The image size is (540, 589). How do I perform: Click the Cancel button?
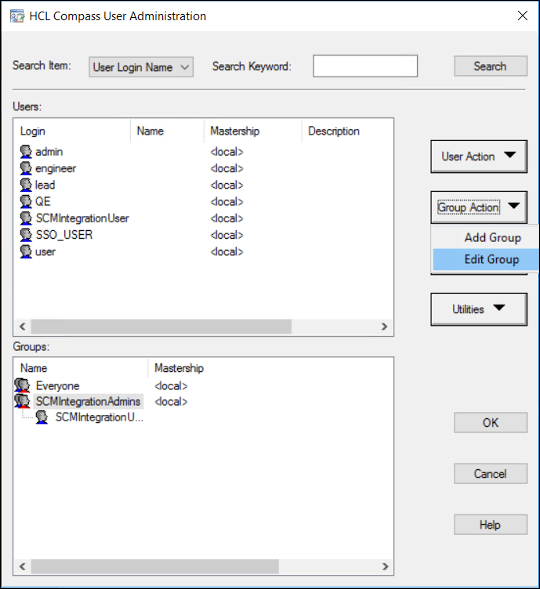tap(490, 474)
